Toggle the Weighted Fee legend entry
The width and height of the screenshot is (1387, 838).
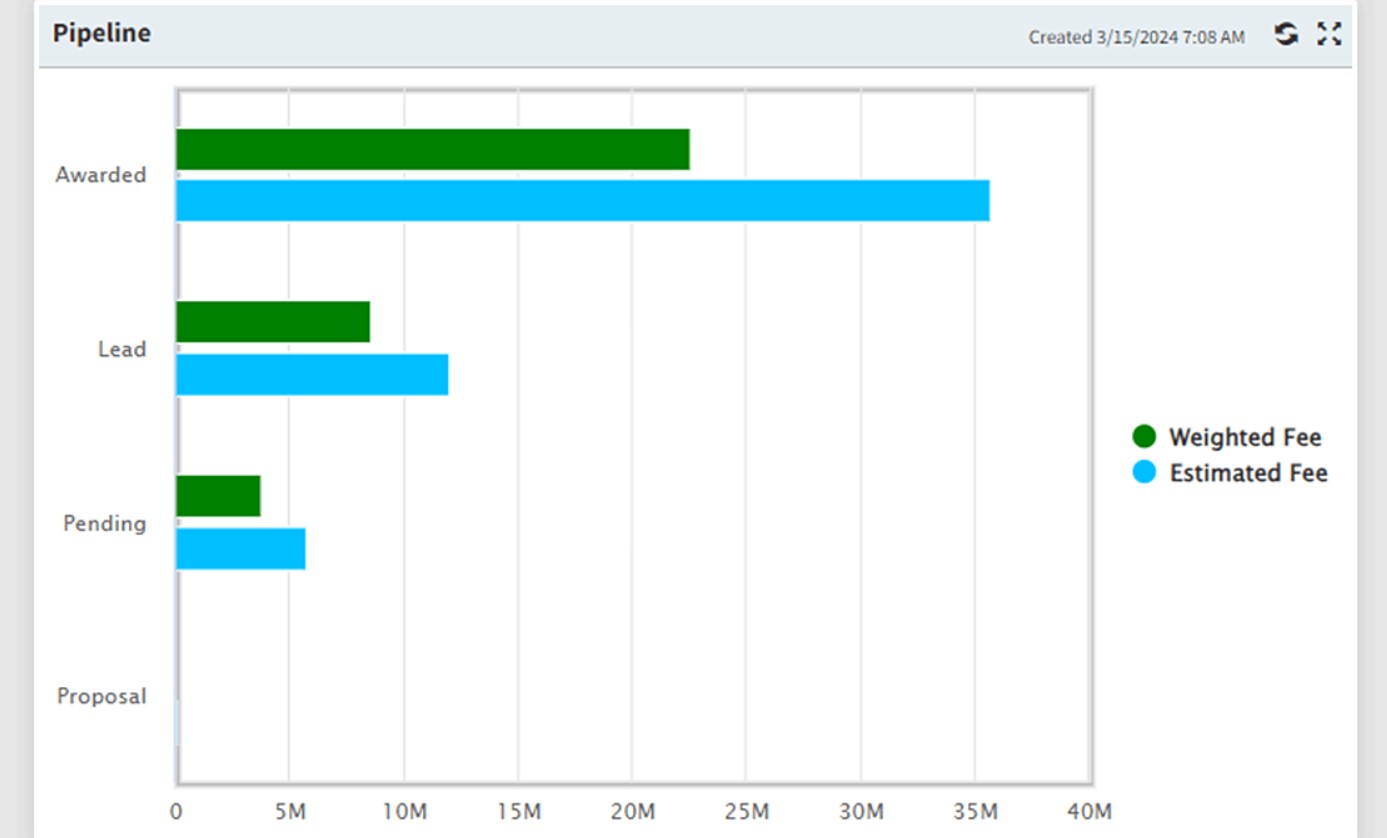click(x=1227, y=437)
